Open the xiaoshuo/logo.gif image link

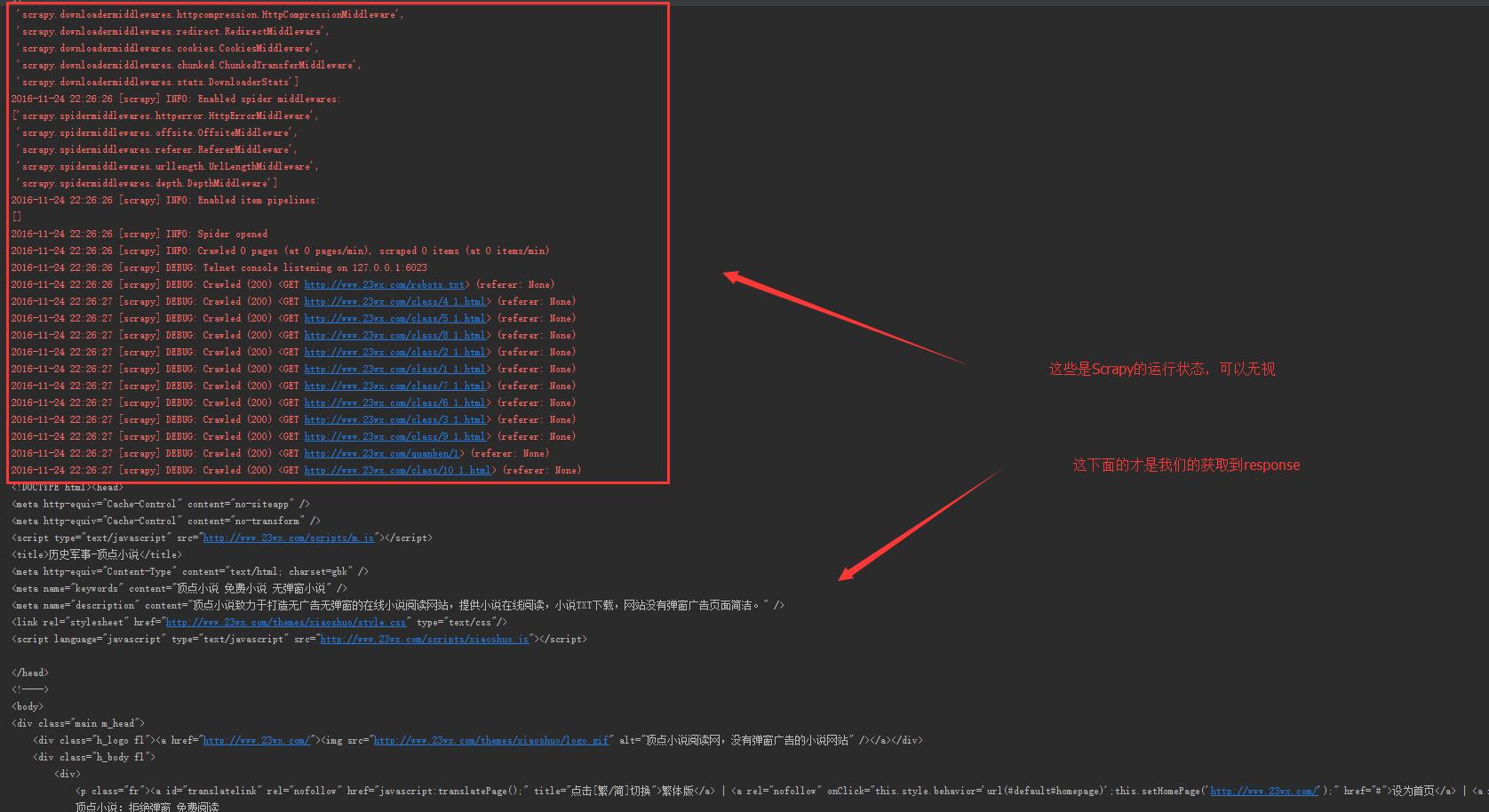491,740
